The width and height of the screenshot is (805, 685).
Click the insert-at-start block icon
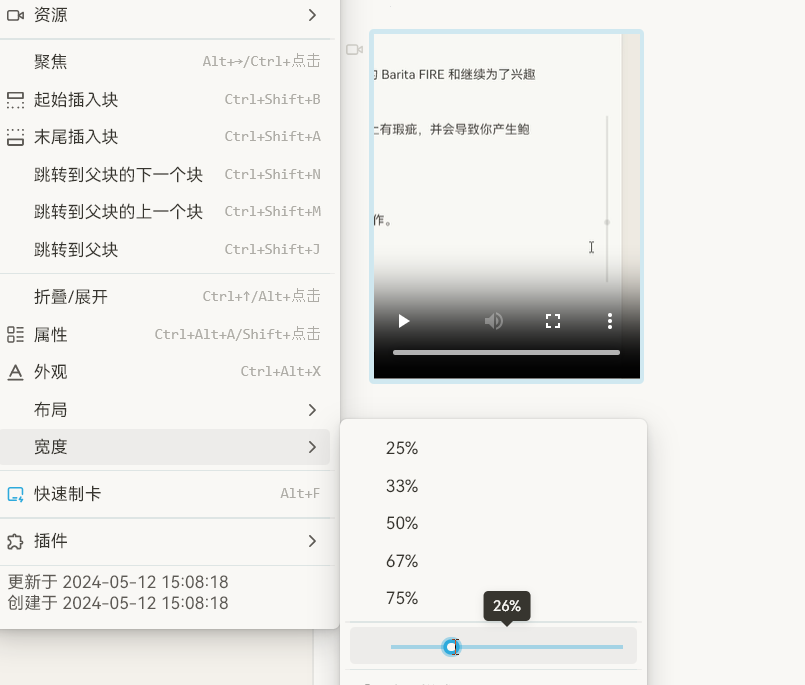point(15,100)
